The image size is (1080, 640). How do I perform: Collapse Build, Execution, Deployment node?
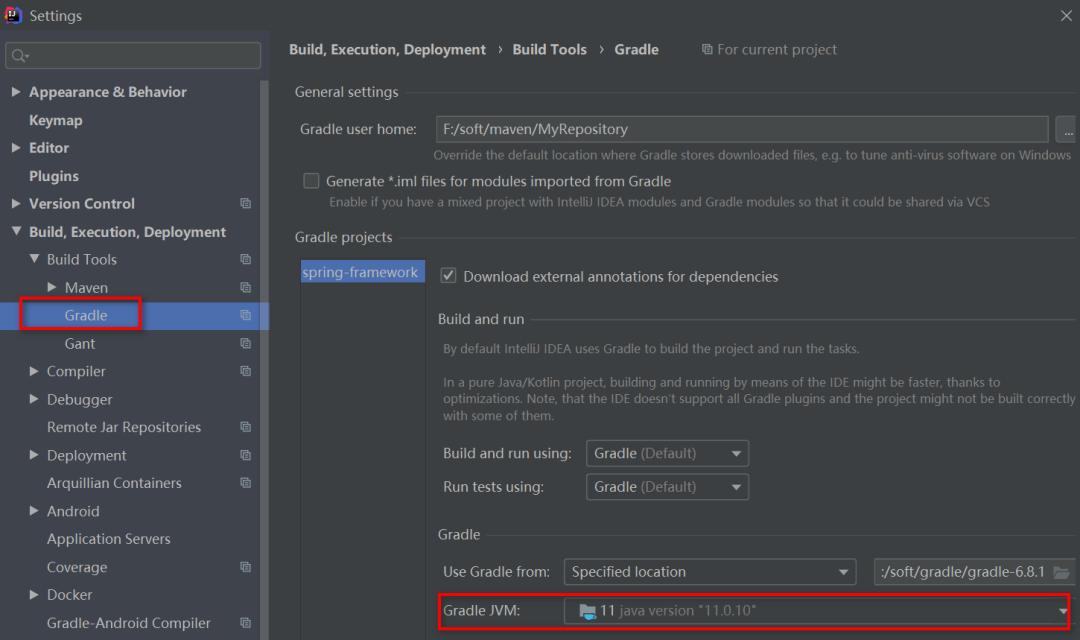coord(16,231)
